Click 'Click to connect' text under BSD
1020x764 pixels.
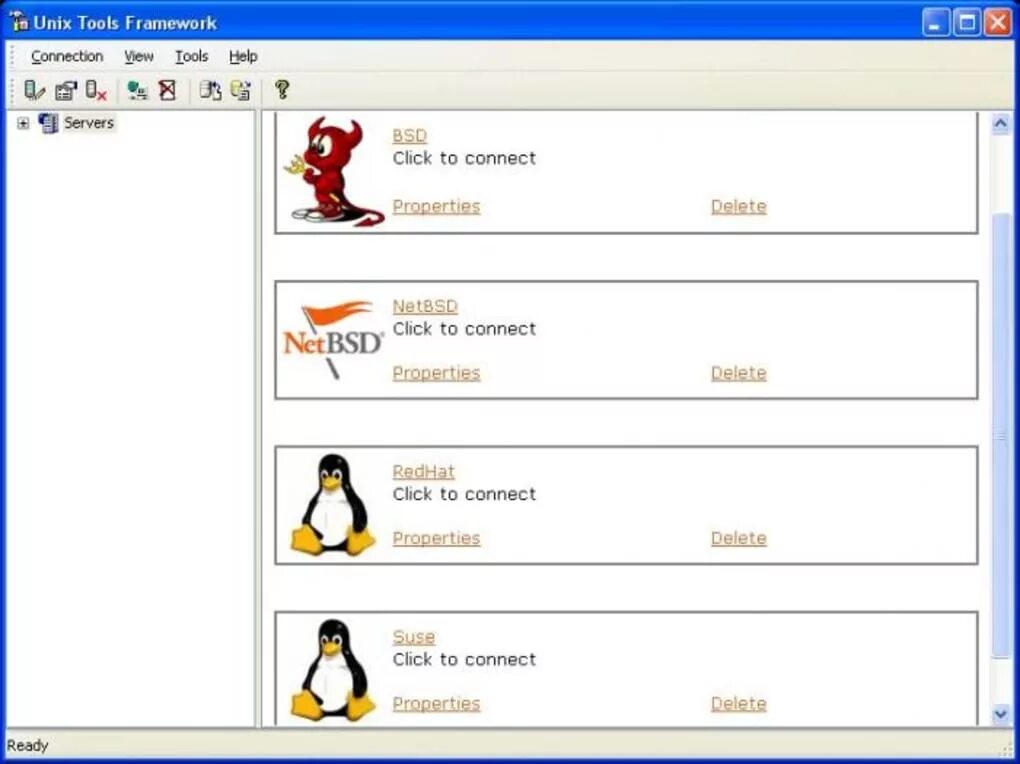click(464, 158)
